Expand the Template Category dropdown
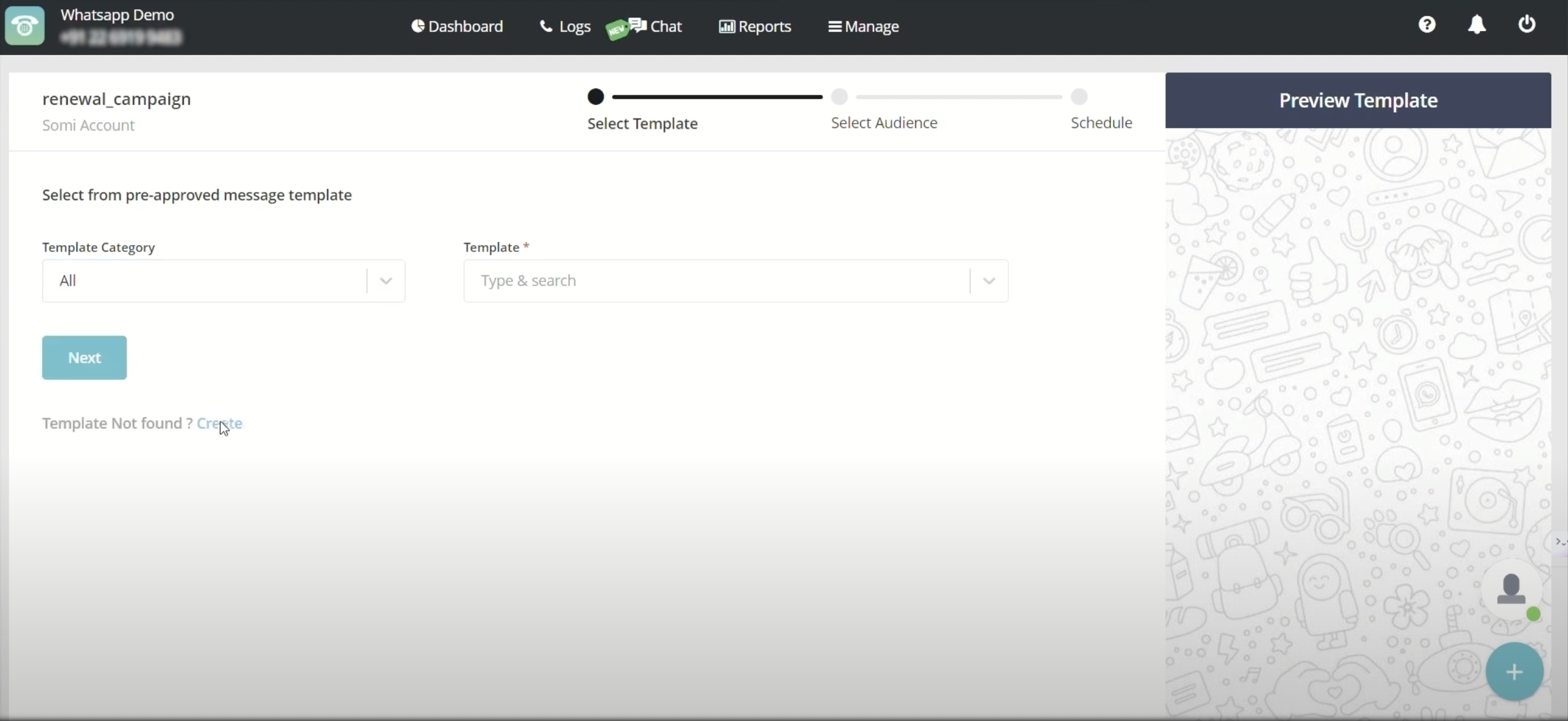 [384, 281]
